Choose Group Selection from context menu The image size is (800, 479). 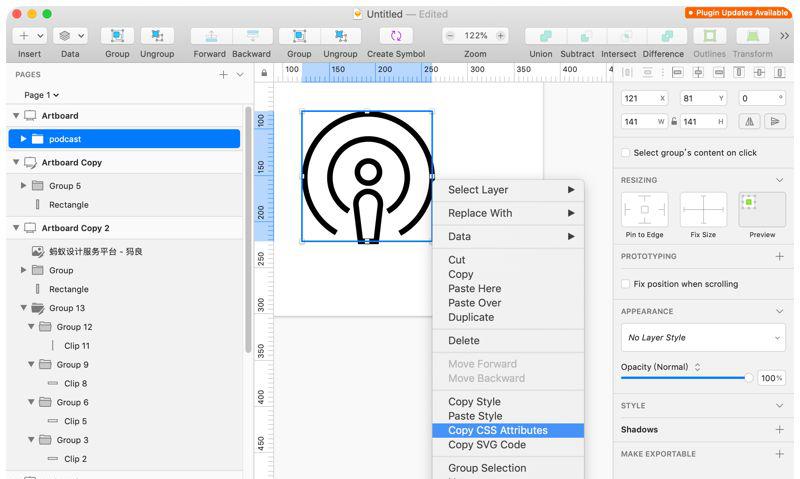[508, 468]
